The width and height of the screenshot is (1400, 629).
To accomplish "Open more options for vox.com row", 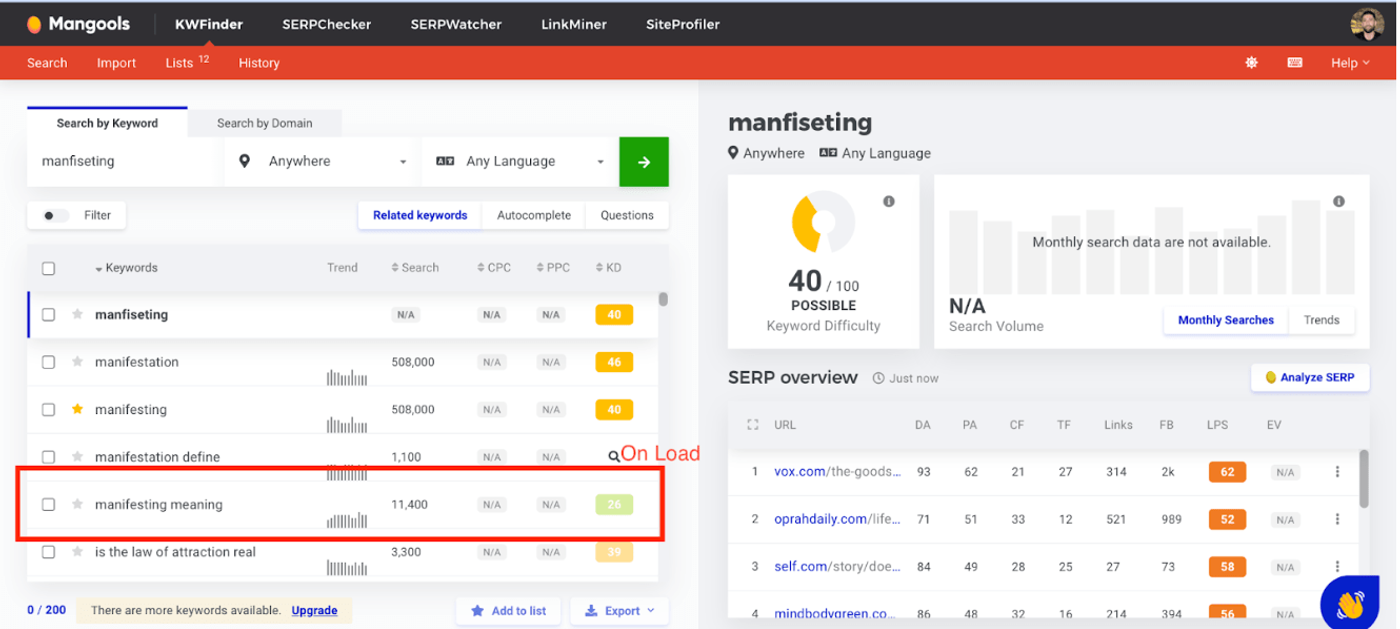I will pos(1337,472).
